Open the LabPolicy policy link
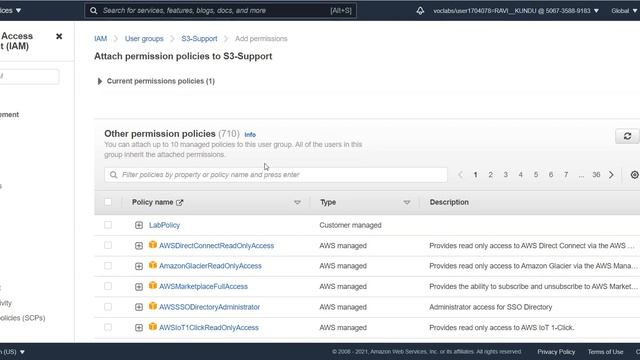This screenshot has width=640, height=360. point(164,225)
